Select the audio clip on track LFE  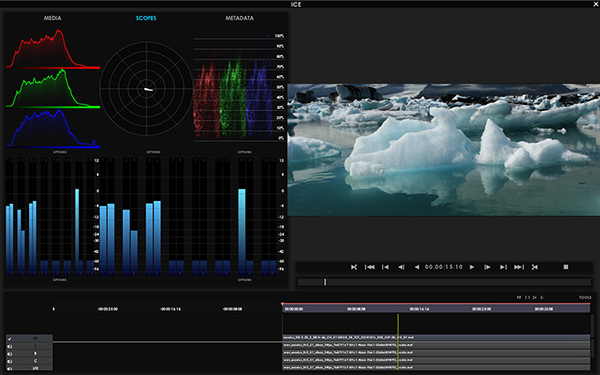436,367
